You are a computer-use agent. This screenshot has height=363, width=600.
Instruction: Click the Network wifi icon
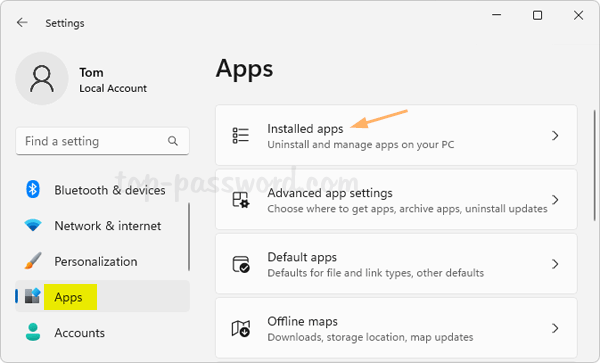pos(33,225)
